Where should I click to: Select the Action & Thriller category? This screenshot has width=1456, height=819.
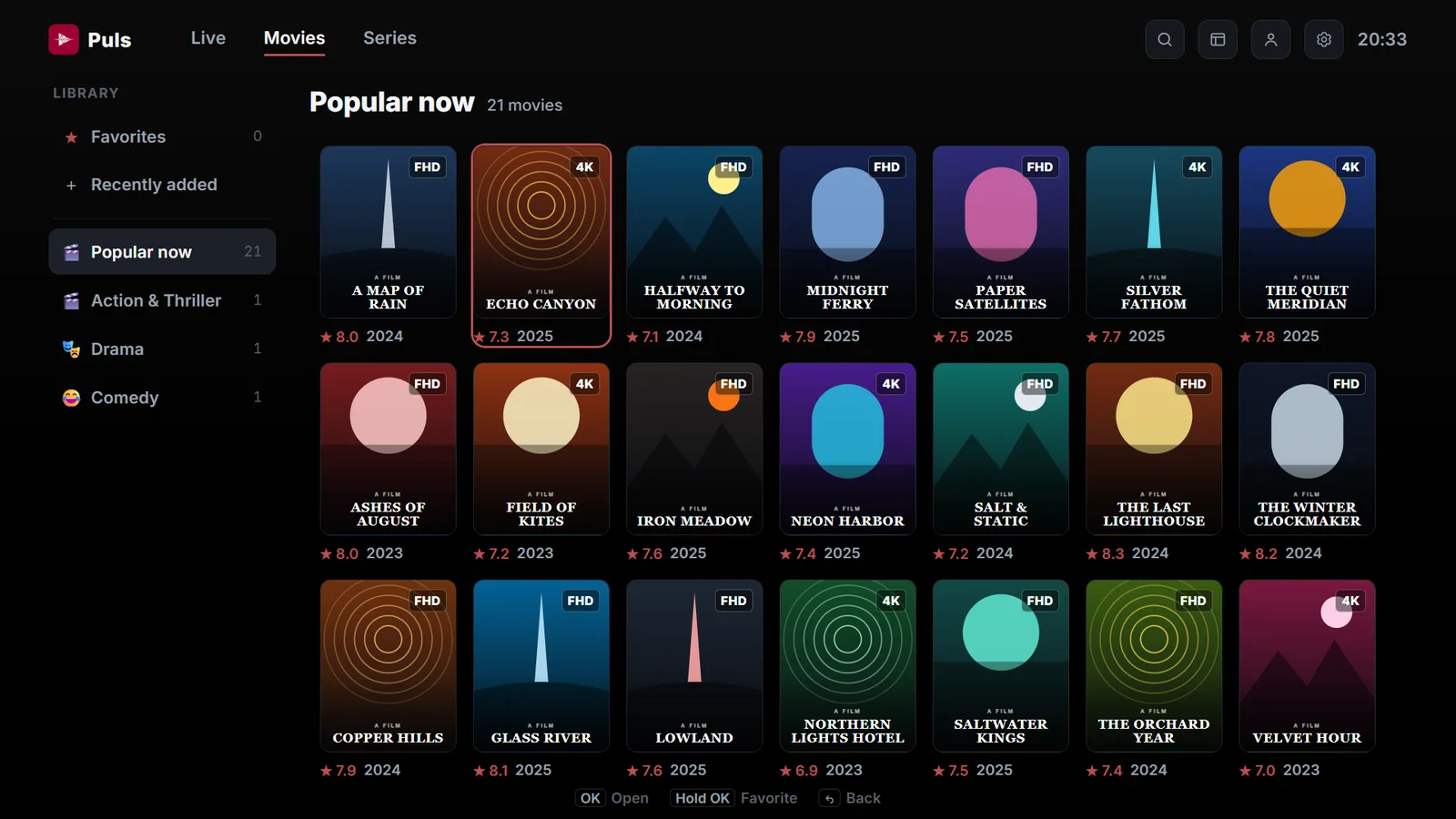(x=162, y=300)
